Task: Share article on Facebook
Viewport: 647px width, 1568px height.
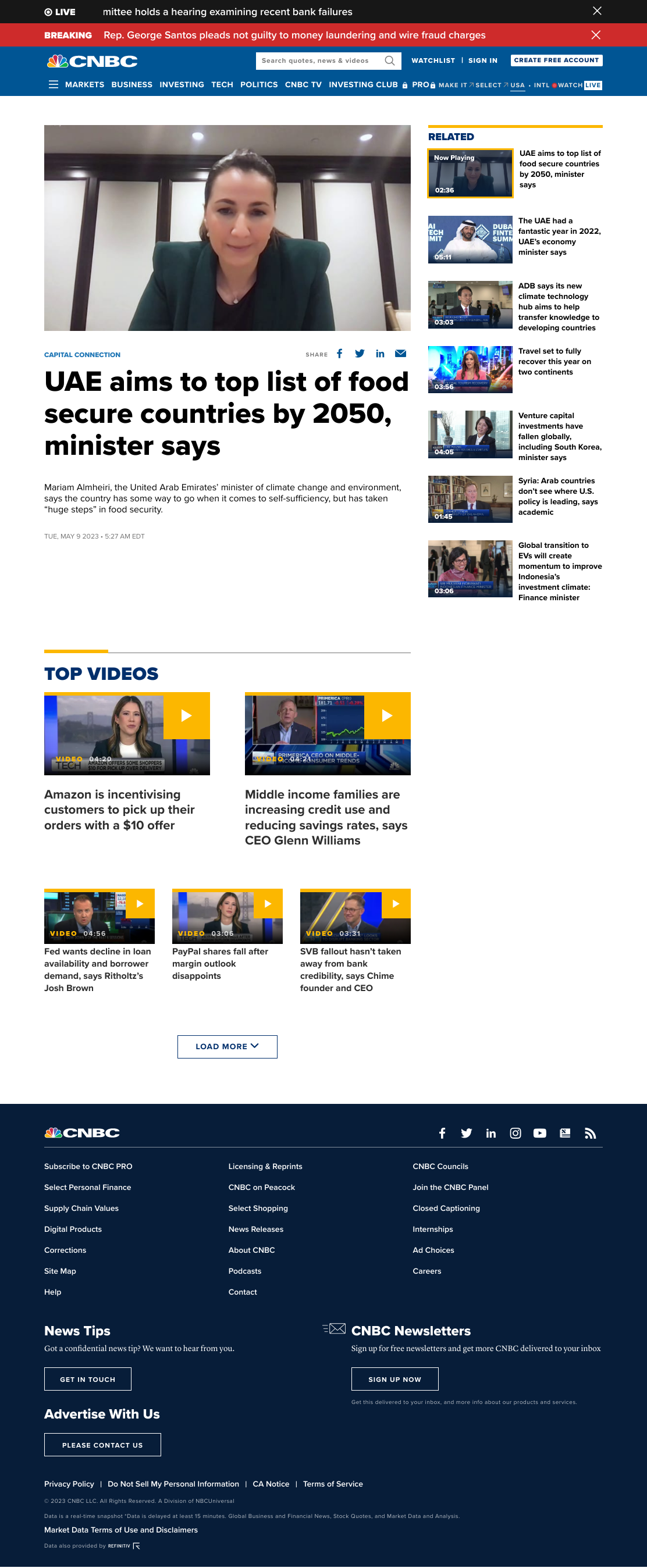Action: tap(340, 354)
